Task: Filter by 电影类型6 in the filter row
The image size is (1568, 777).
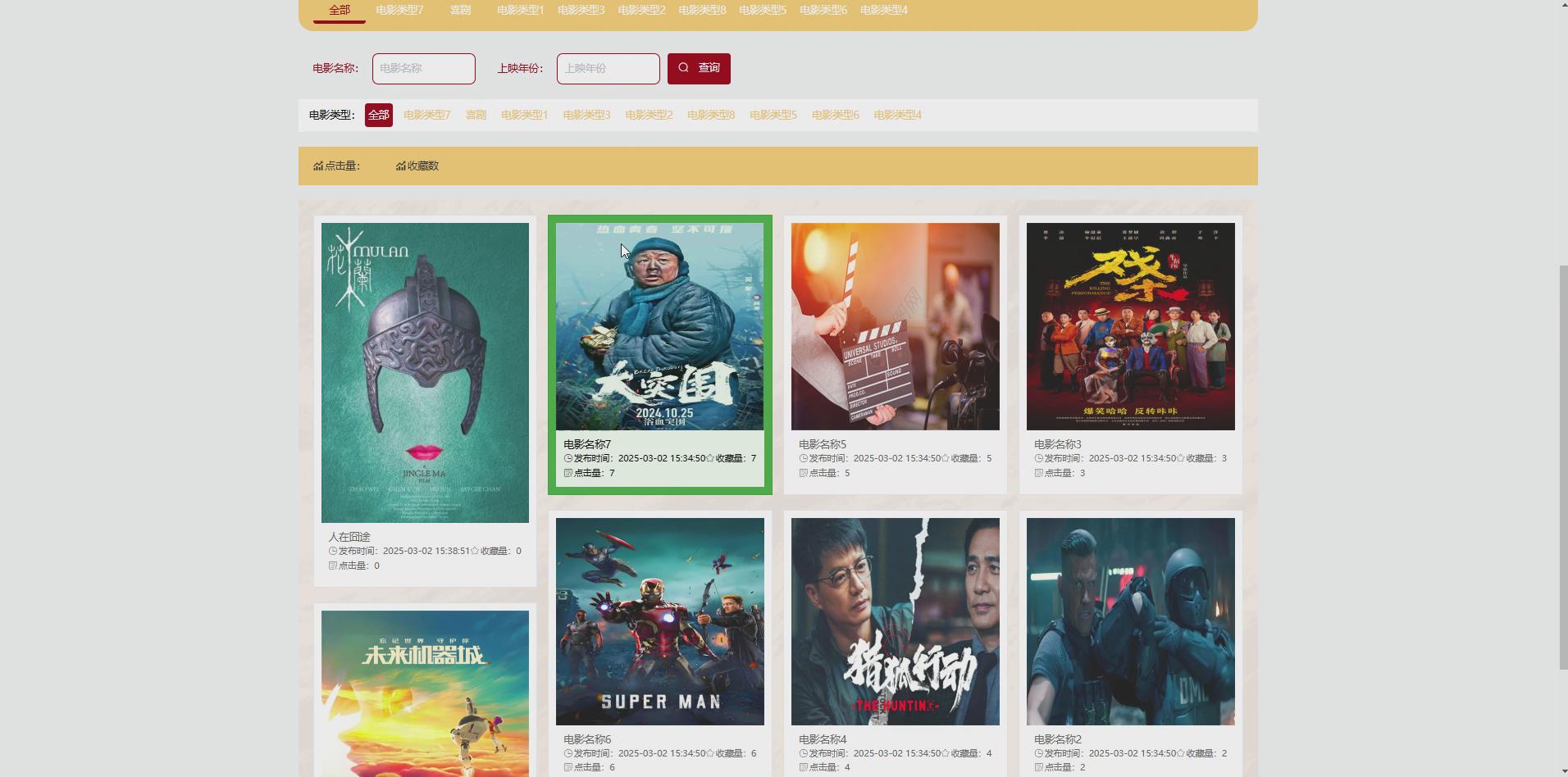Action: click(x=836, y=116)
